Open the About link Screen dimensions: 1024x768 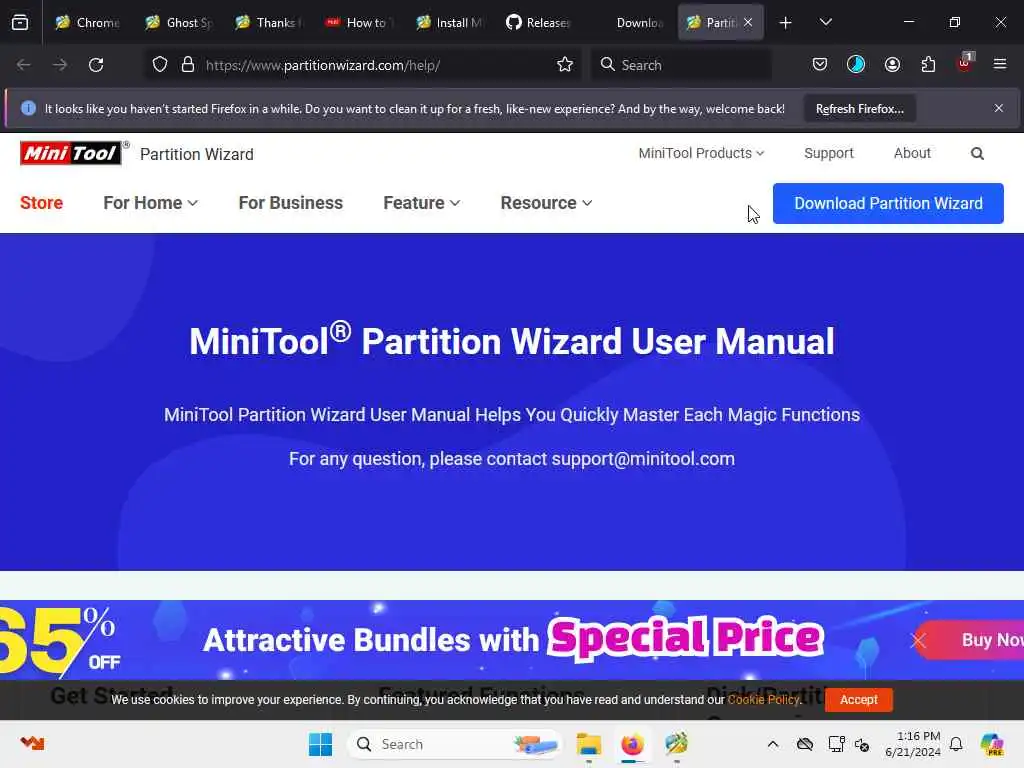912,153
